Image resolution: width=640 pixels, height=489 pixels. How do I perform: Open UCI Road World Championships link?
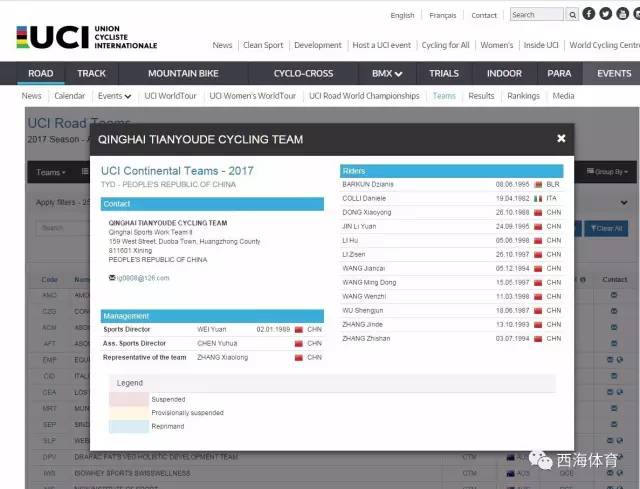coord(364,96)
